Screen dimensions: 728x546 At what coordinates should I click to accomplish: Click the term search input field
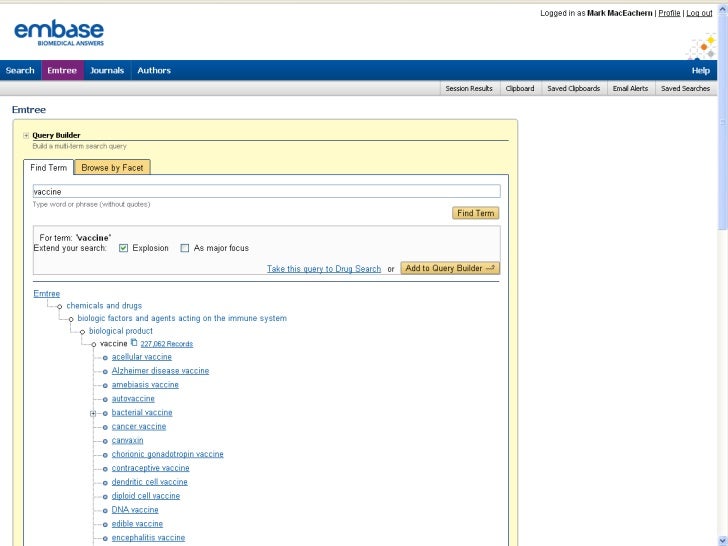coord(266,191)
